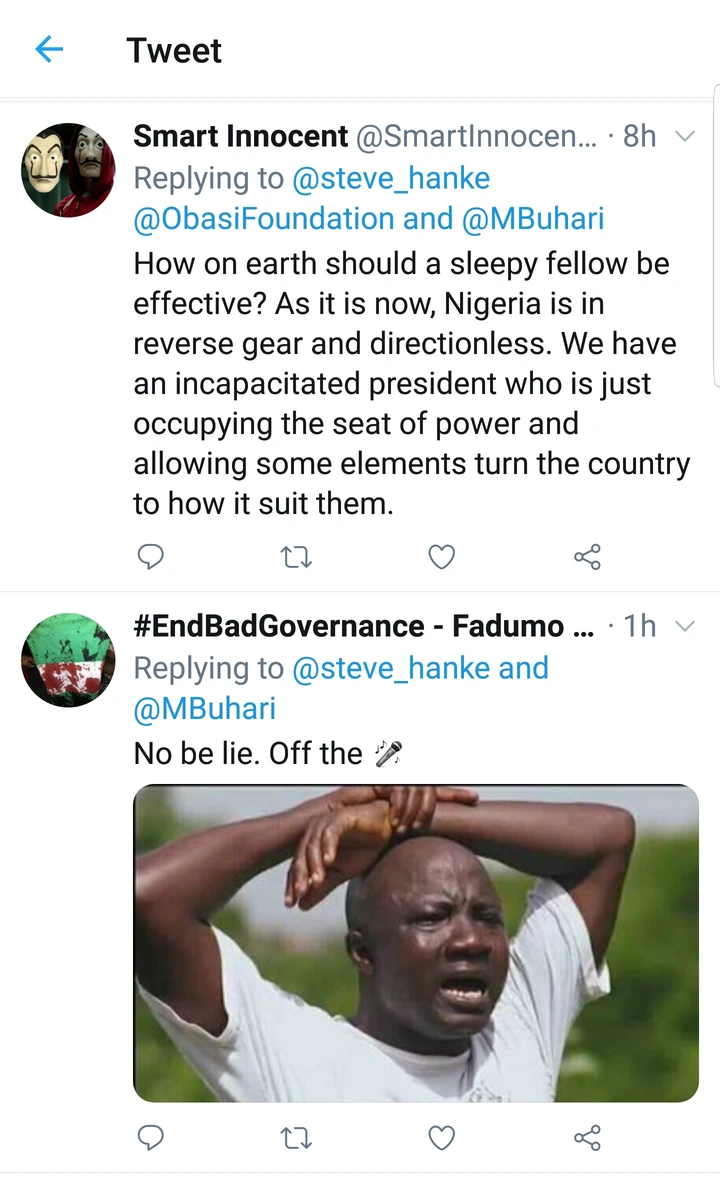Share Smart Innocent's tweet

pyautogui.click(x=587, y=557)
